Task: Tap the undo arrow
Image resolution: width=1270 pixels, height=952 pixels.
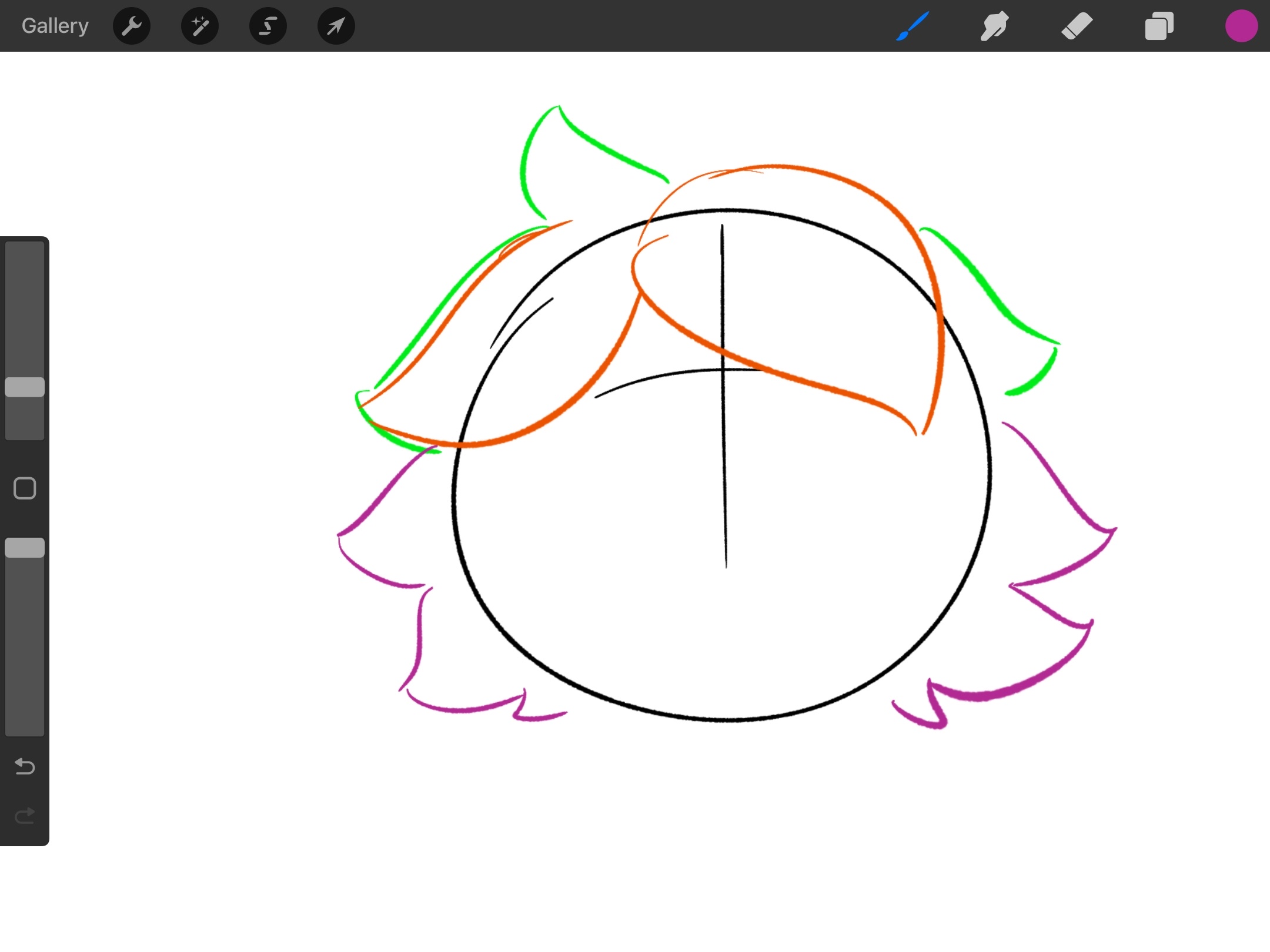Action: point(25,766)
